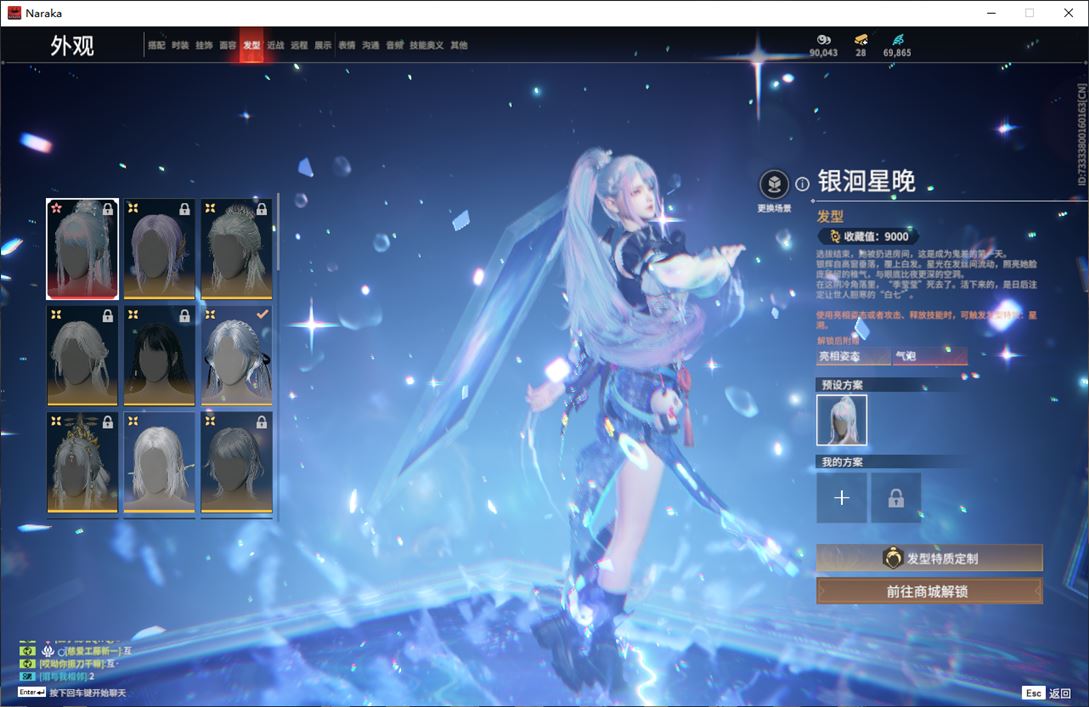Select the unlocked long white hairstyle card

(x=159, y=463)
